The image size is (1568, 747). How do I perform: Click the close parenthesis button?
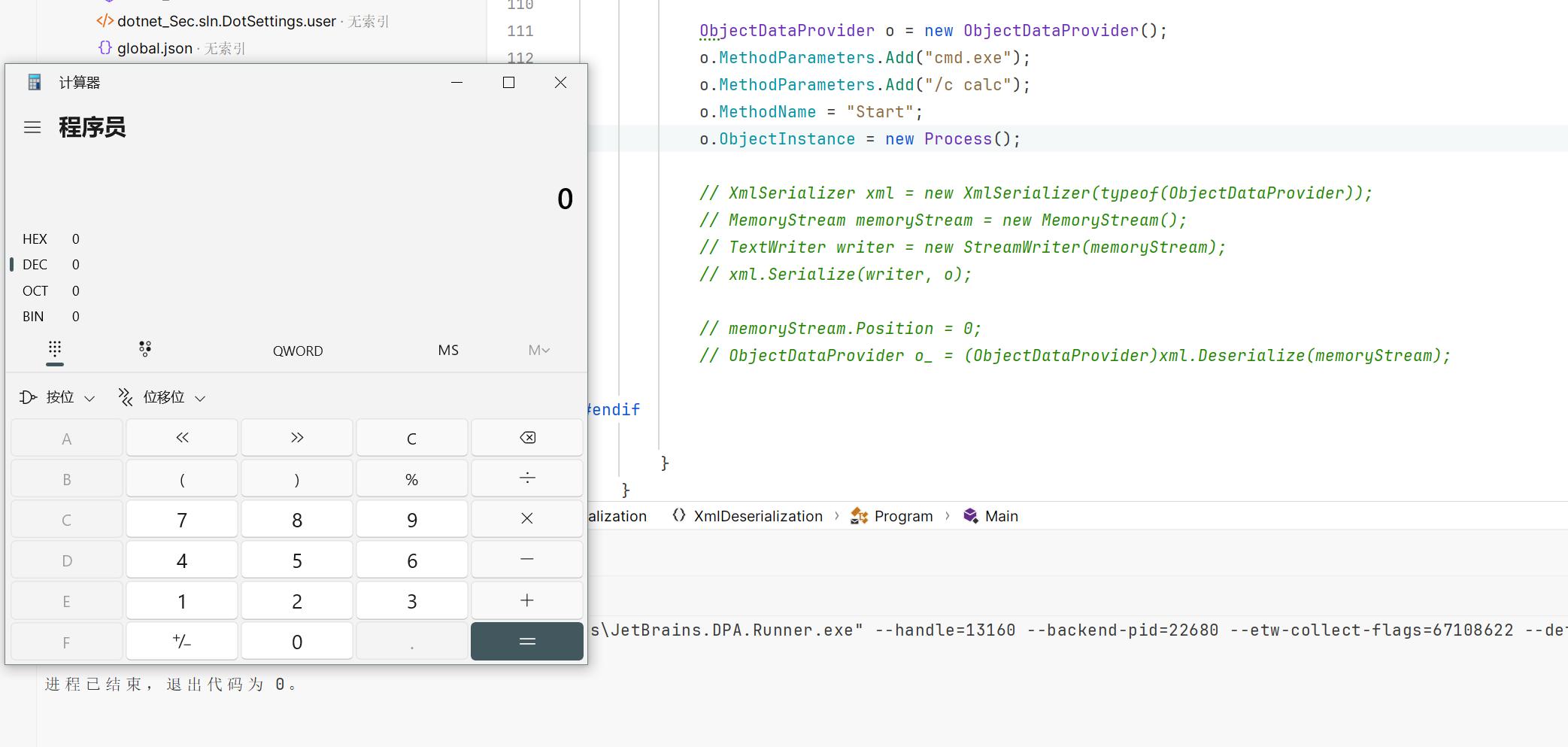[x=297, y=478]
